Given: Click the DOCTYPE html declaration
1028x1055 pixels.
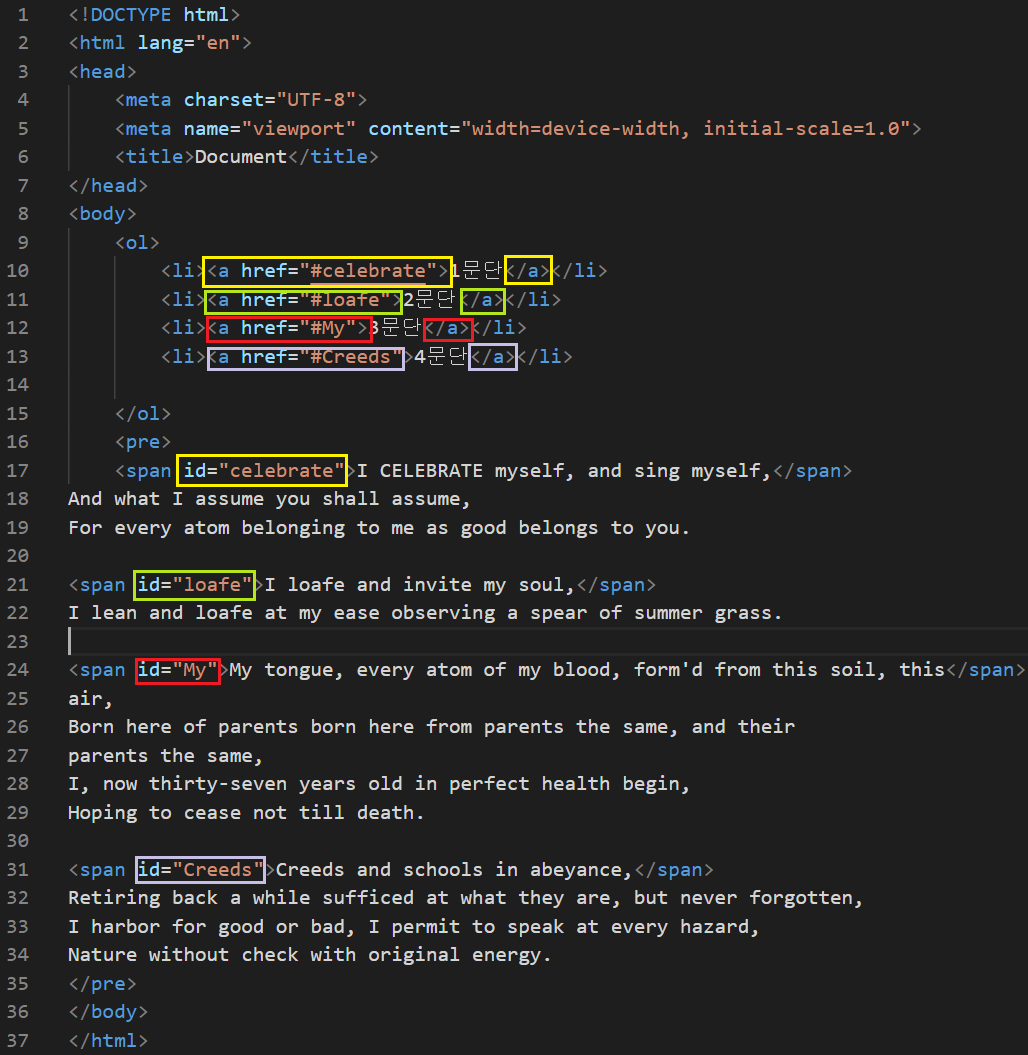Looking at the screenshot, I should tap(154, 15).
